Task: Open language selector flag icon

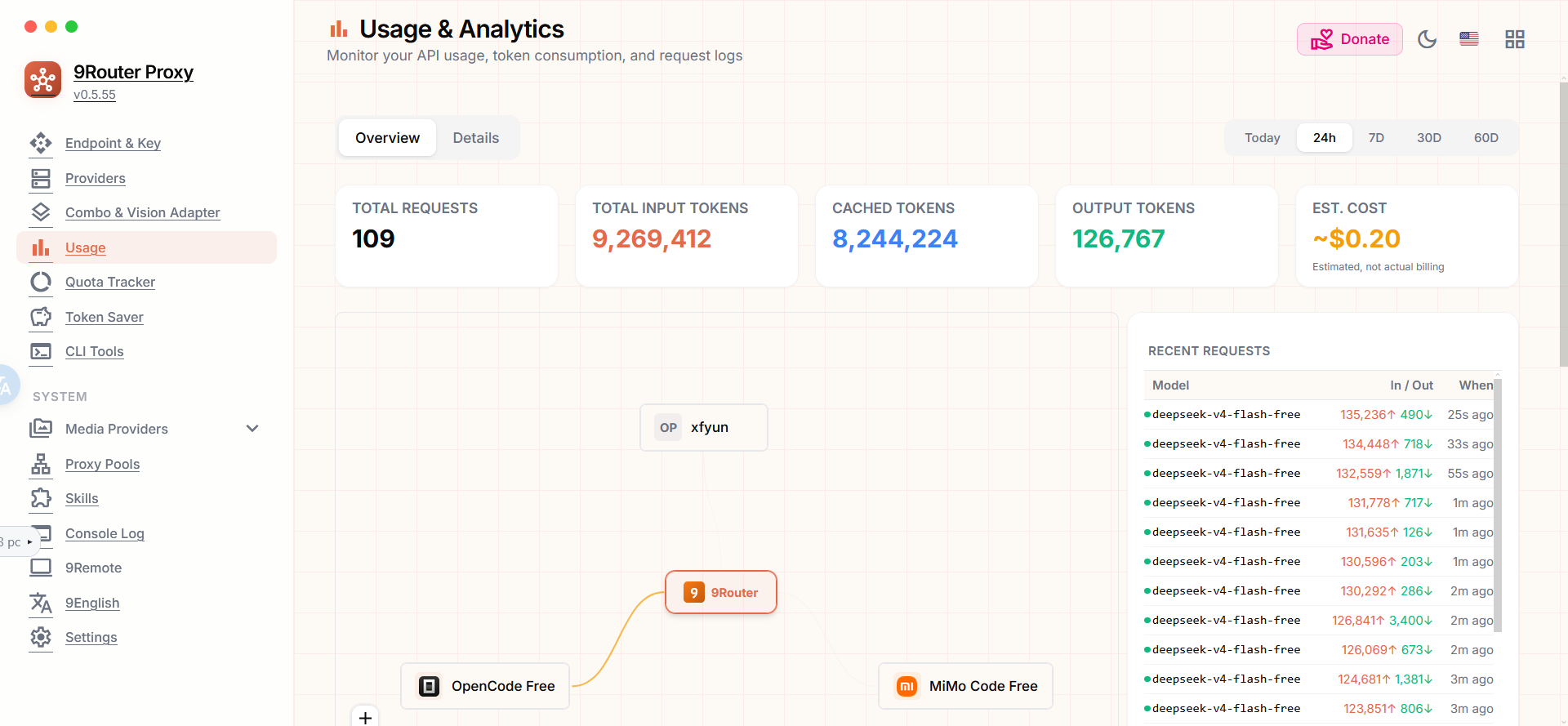Action: (x=1469, y=39)
